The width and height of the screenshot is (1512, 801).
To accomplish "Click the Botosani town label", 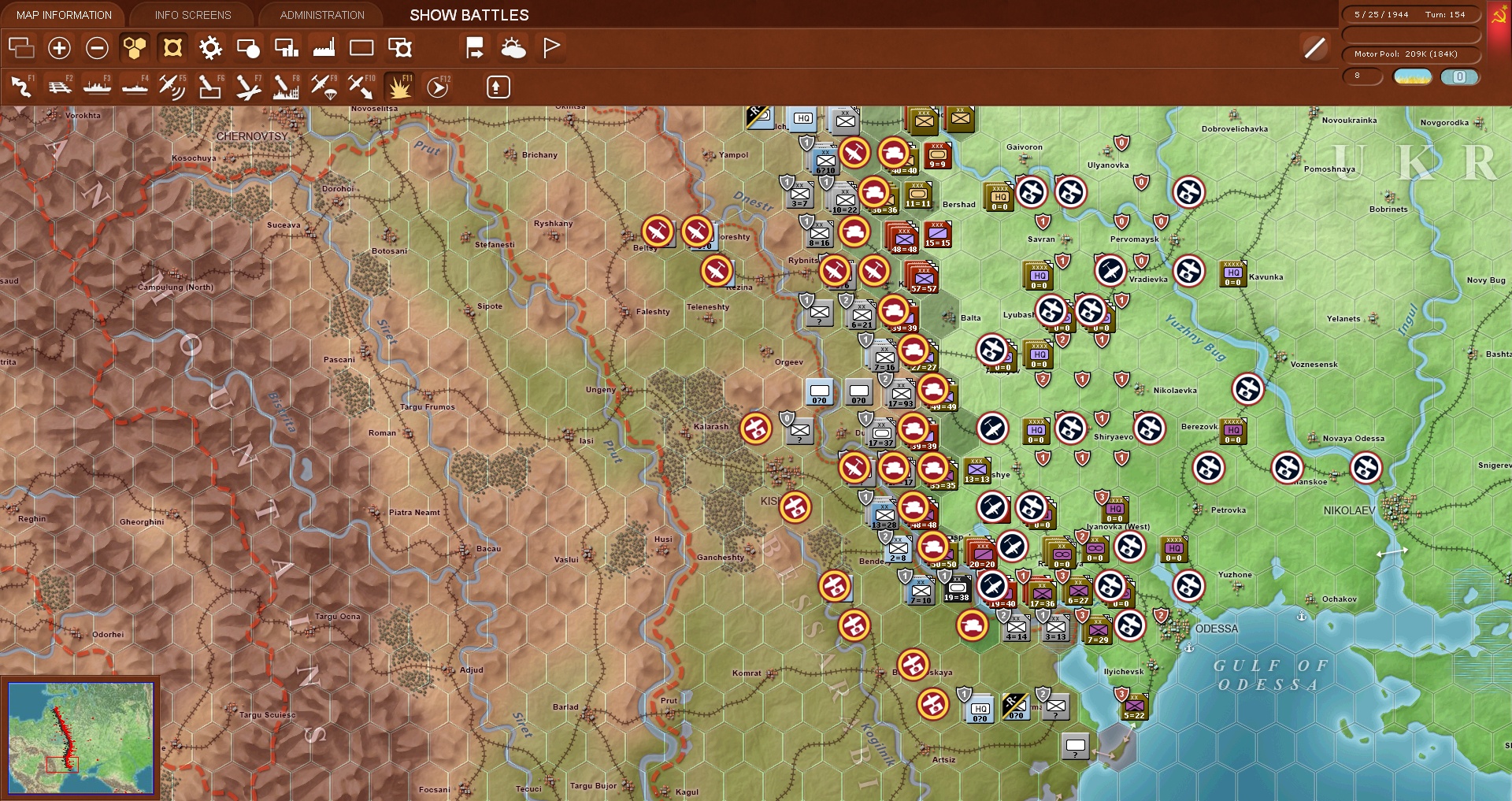I will tap(389, 251).
